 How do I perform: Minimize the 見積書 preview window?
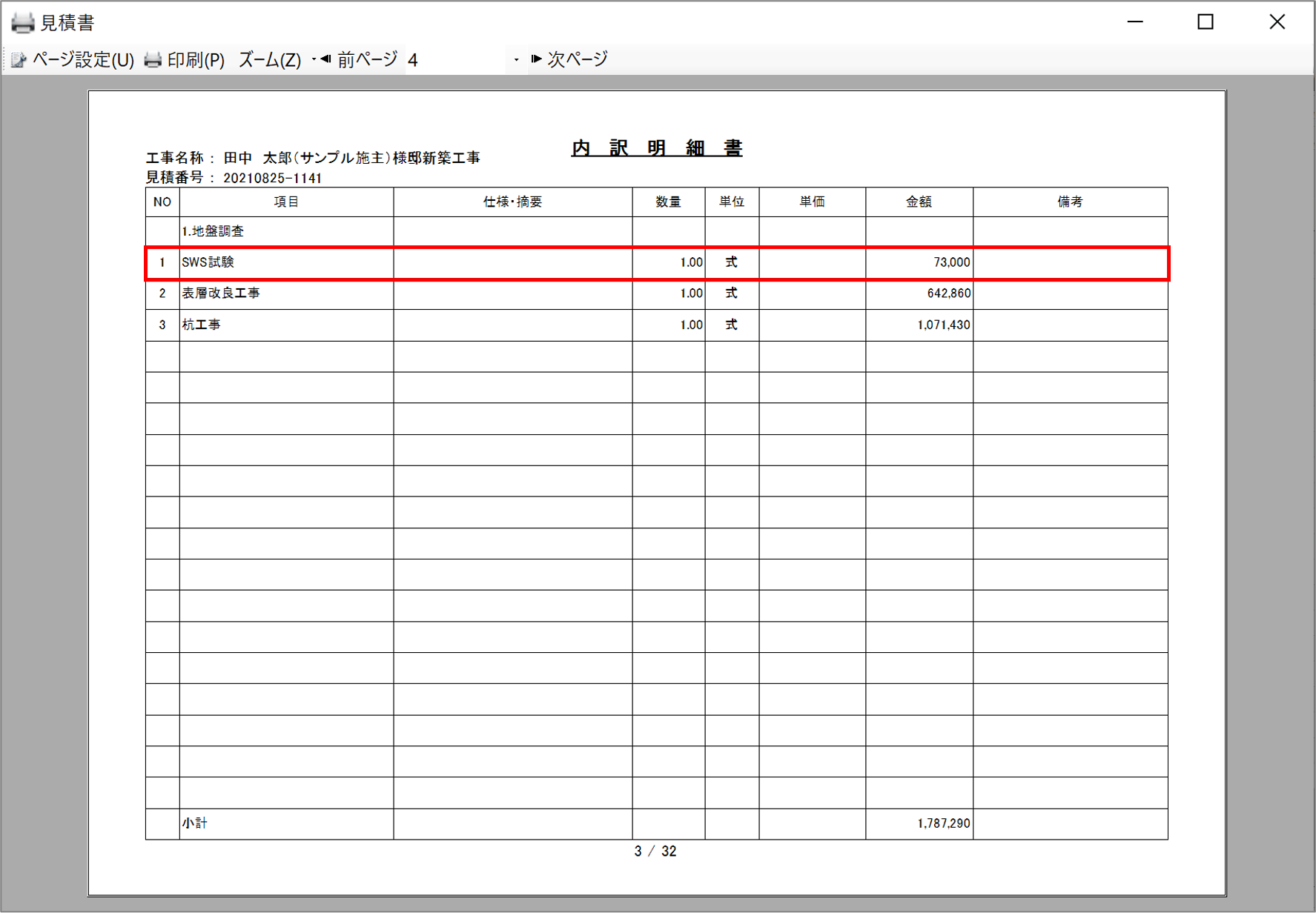(x=1135, y=22)
